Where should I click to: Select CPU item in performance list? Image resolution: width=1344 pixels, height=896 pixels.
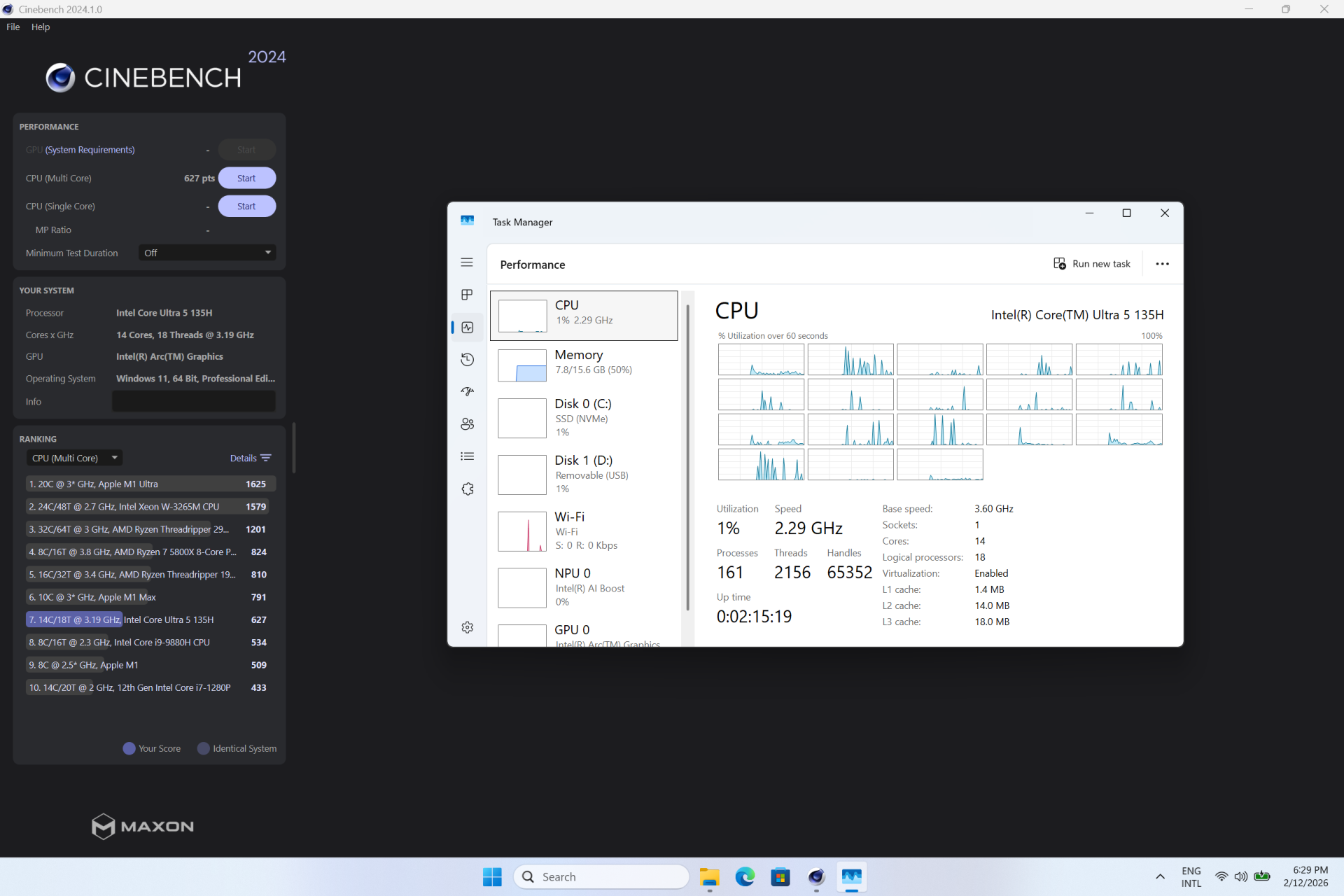(584, 316)
